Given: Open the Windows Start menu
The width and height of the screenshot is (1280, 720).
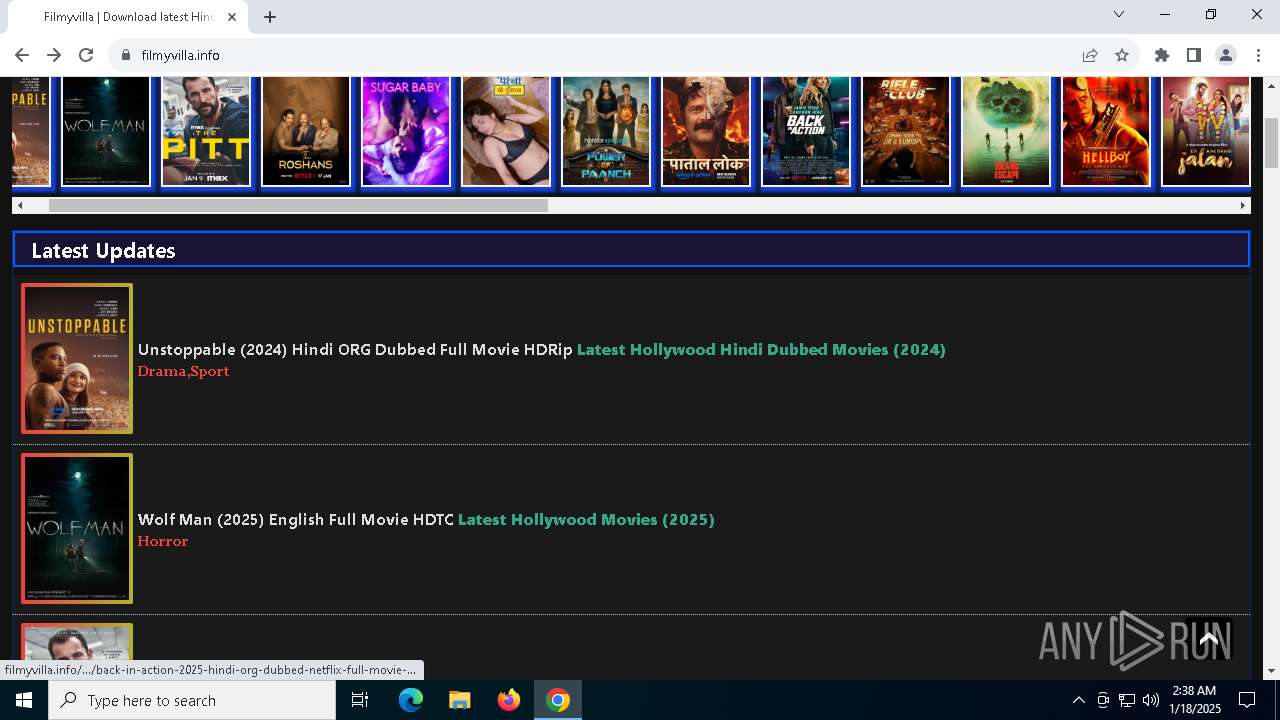Looking at the screenshot, I should coord(24,700).
